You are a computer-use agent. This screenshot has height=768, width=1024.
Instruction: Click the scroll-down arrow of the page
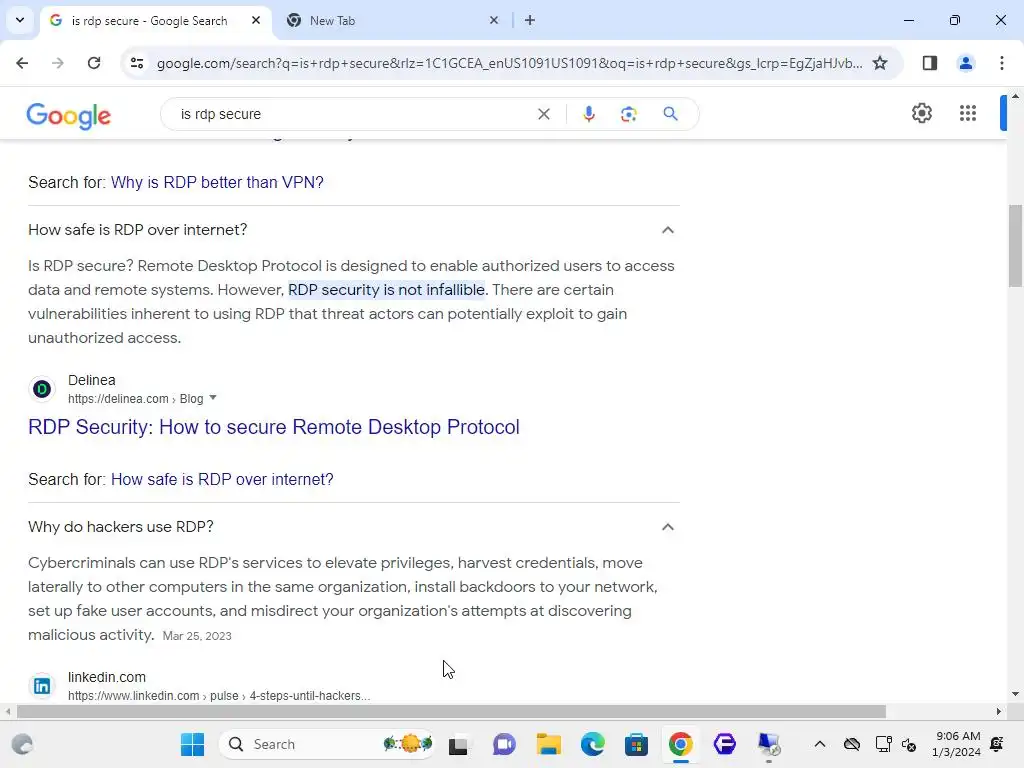click(x=1015, y=694)
